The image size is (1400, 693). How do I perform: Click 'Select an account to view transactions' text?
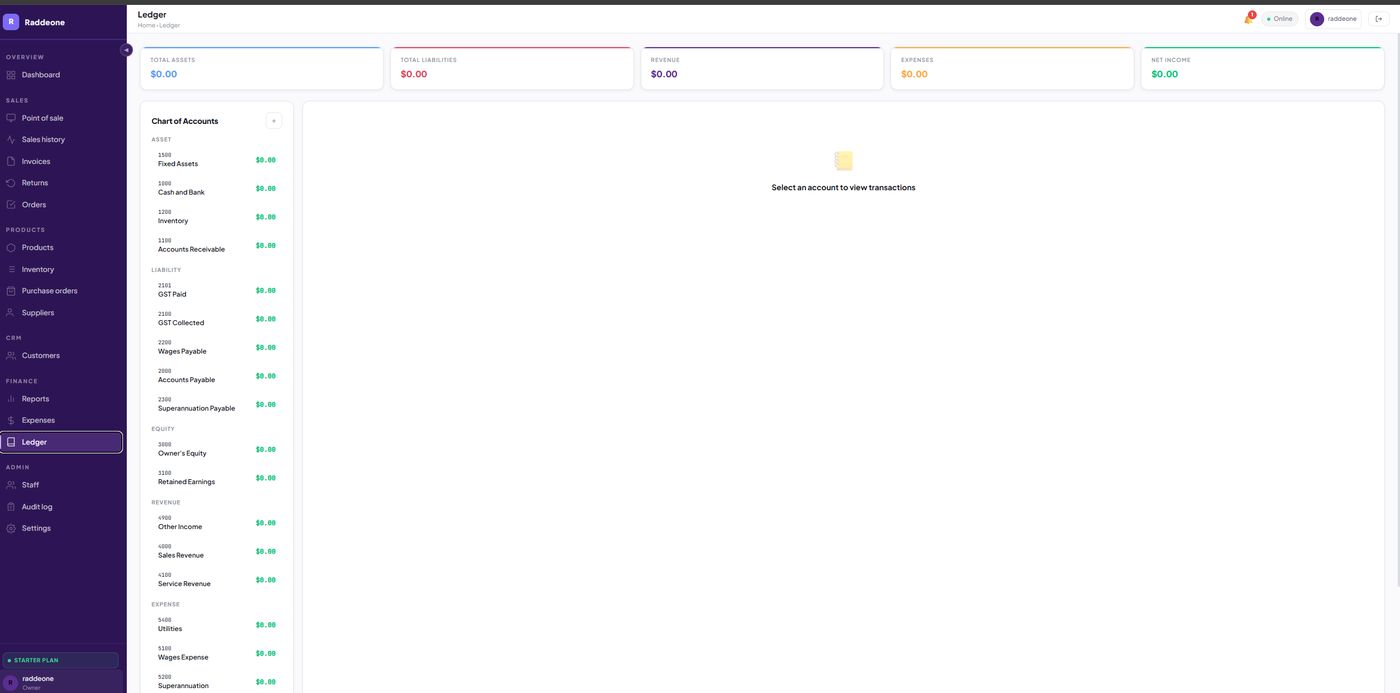coord(843,188)
